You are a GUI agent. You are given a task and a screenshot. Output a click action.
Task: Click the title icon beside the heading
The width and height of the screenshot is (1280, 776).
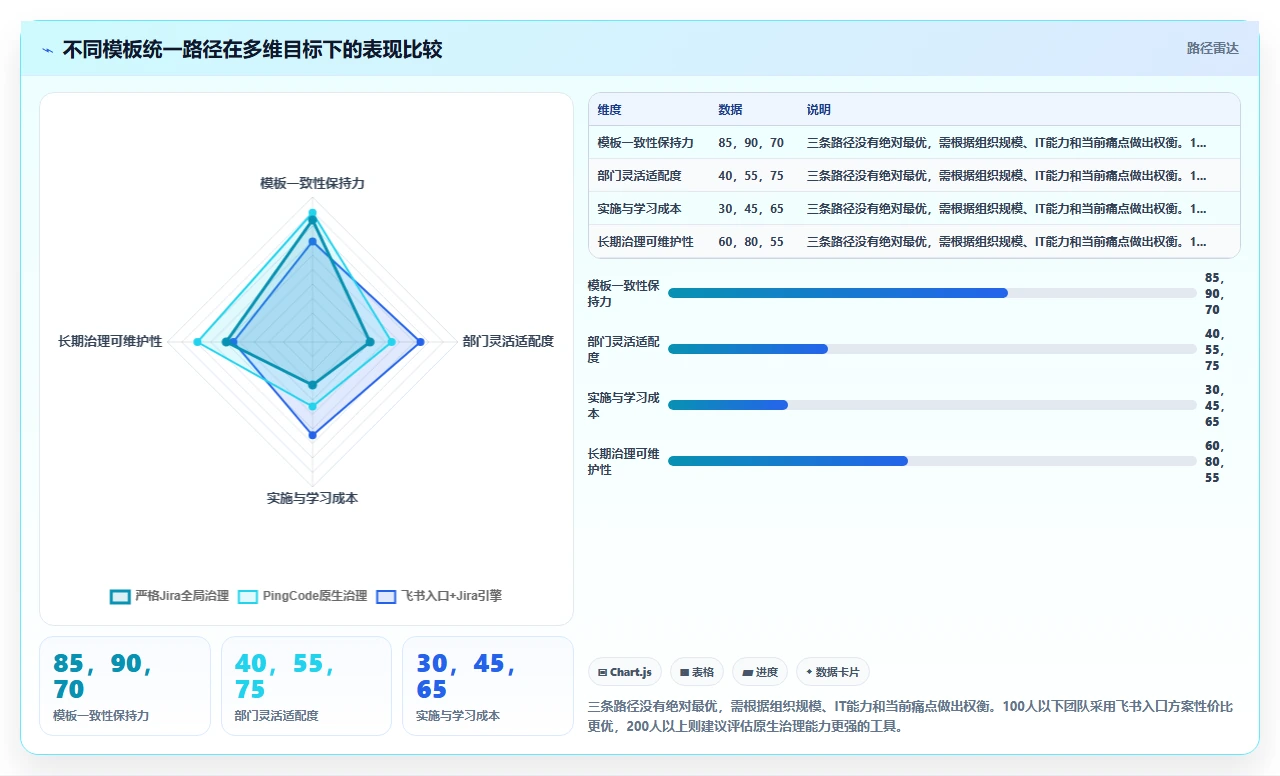click(48, 50)
